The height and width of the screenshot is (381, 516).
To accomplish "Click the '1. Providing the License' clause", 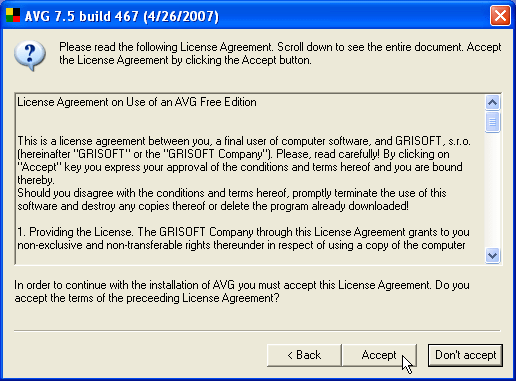I will (x=243, y=239).
